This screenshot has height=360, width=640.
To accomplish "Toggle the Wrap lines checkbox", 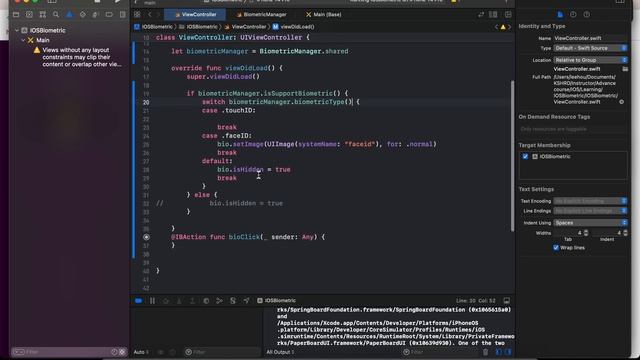I will 556,248.
